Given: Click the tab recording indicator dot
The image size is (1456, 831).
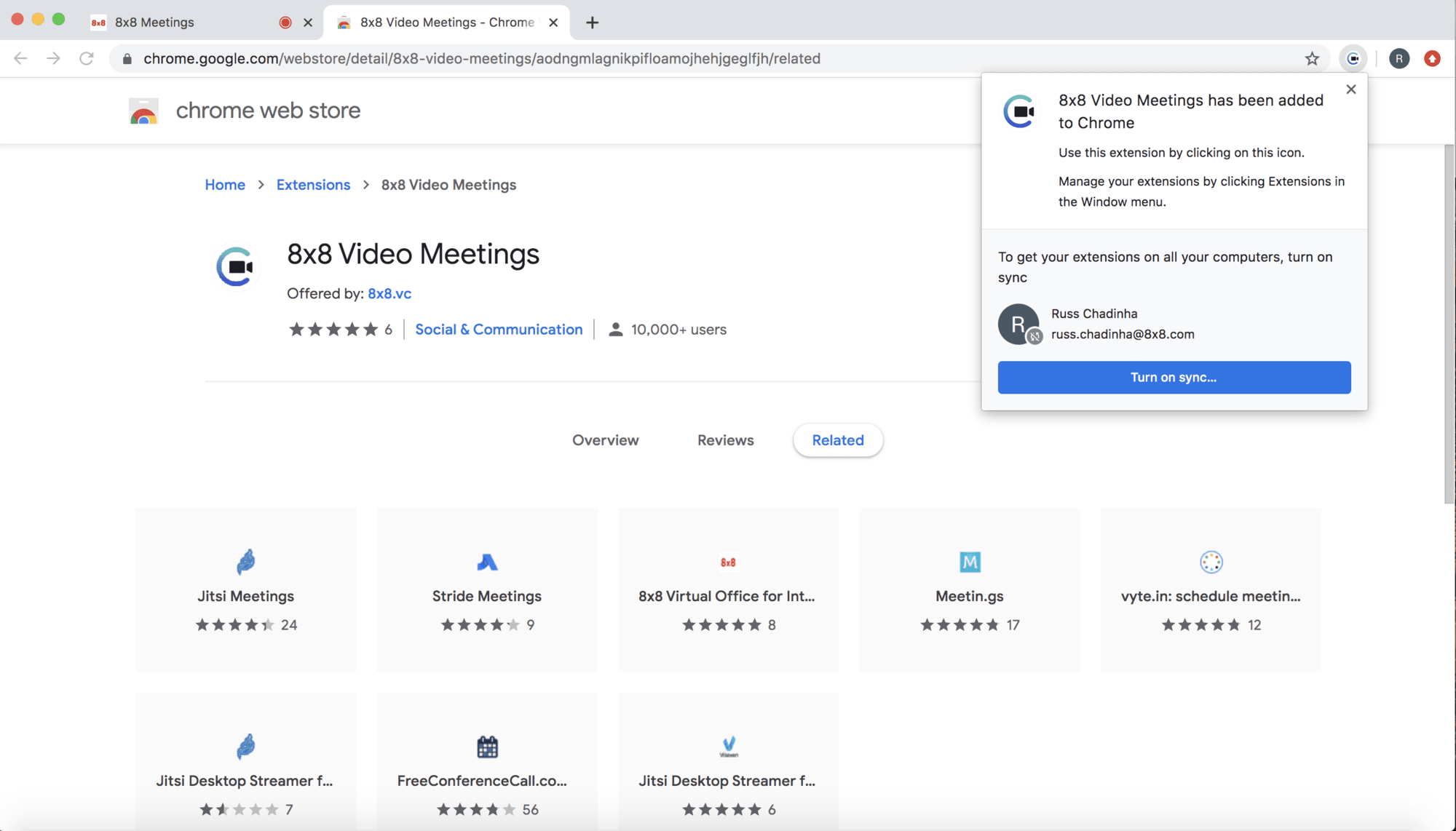Looking at the screenshot, I should pos(285,23).
